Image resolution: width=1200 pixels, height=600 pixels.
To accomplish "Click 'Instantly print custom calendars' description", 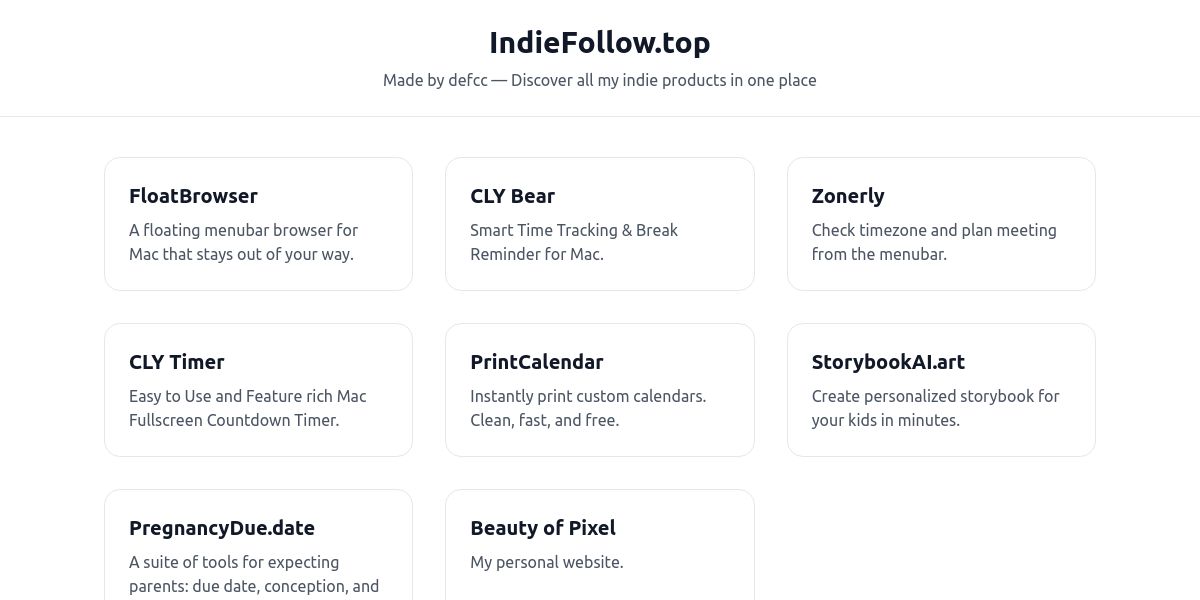I will [588, 396].
